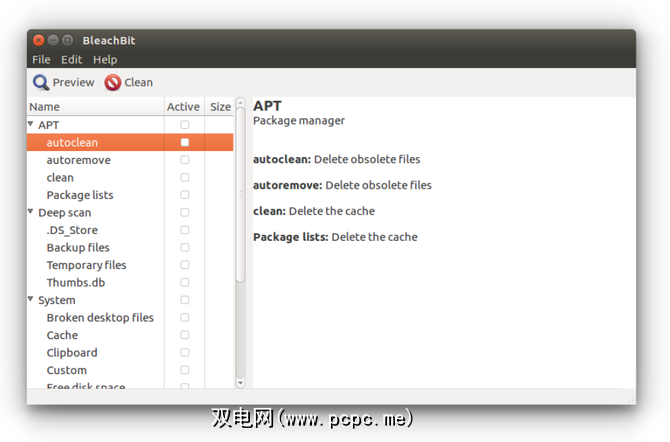This screenshot has height=442, width=670.
Task: Click the Active column header
Action: coord(184,106)
